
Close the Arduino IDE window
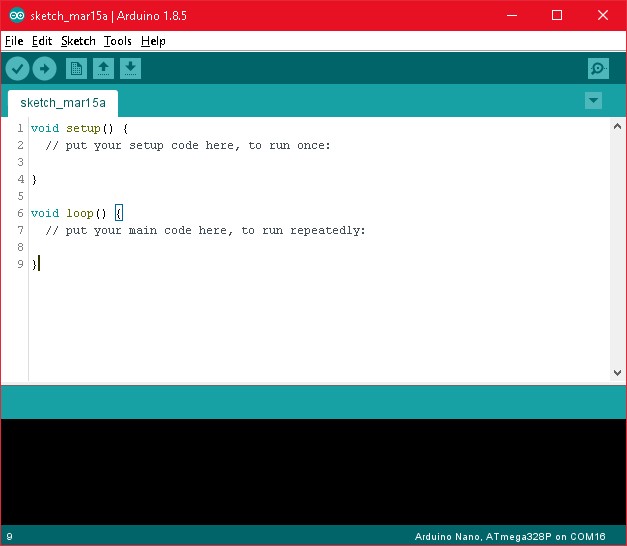(x=603, y=16)
